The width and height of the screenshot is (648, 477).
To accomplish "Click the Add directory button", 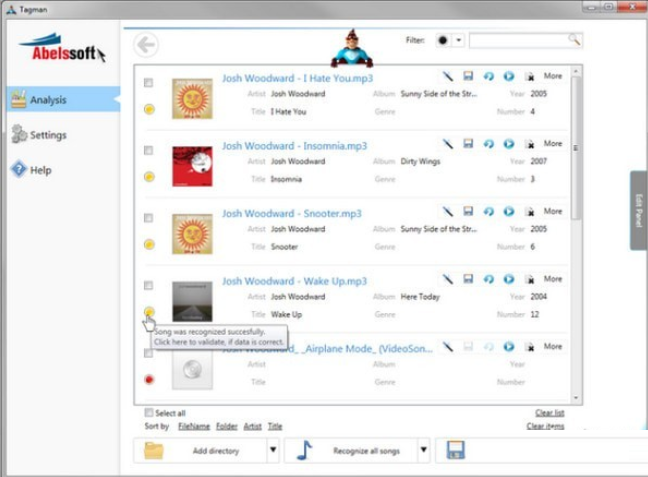I will click(x=201, y=450).
